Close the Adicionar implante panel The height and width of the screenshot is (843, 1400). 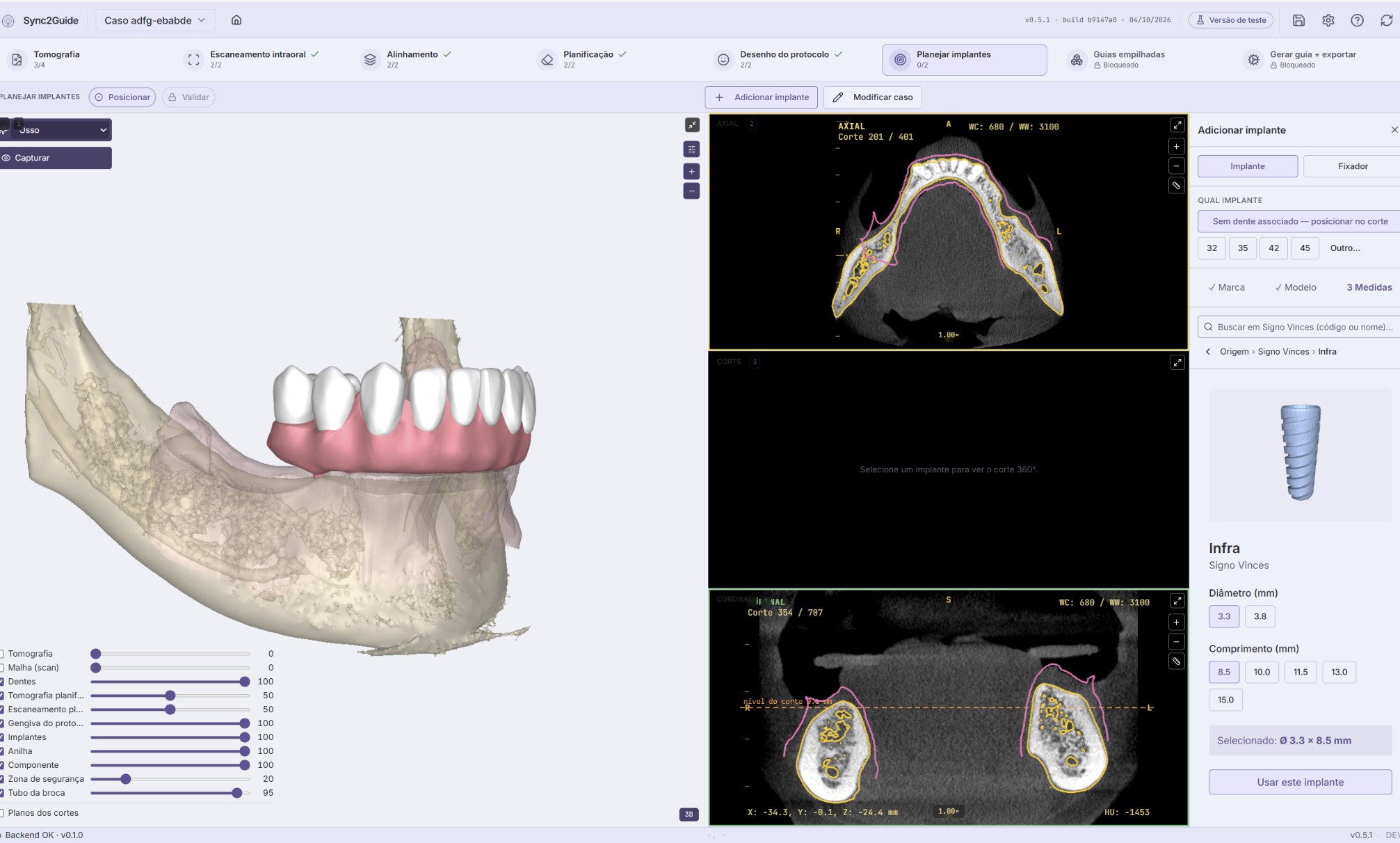pos(1394,130)
